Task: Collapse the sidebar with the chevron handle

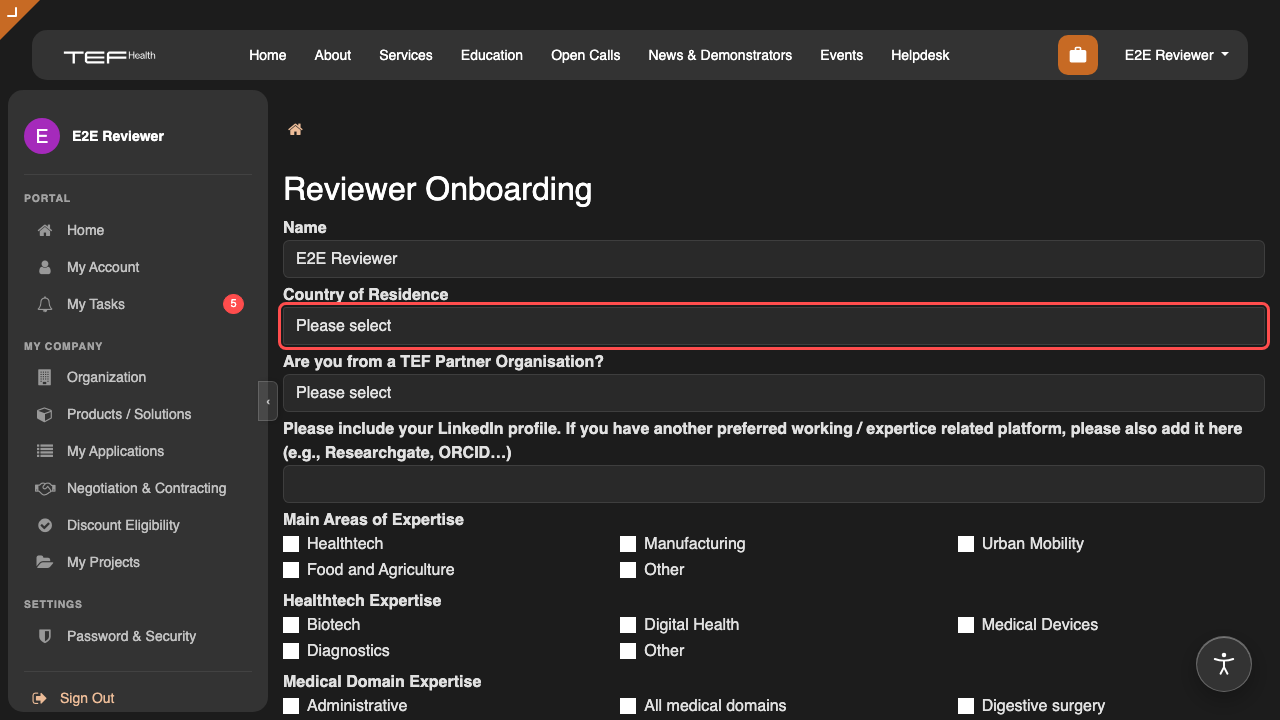Action: point(267,401)
